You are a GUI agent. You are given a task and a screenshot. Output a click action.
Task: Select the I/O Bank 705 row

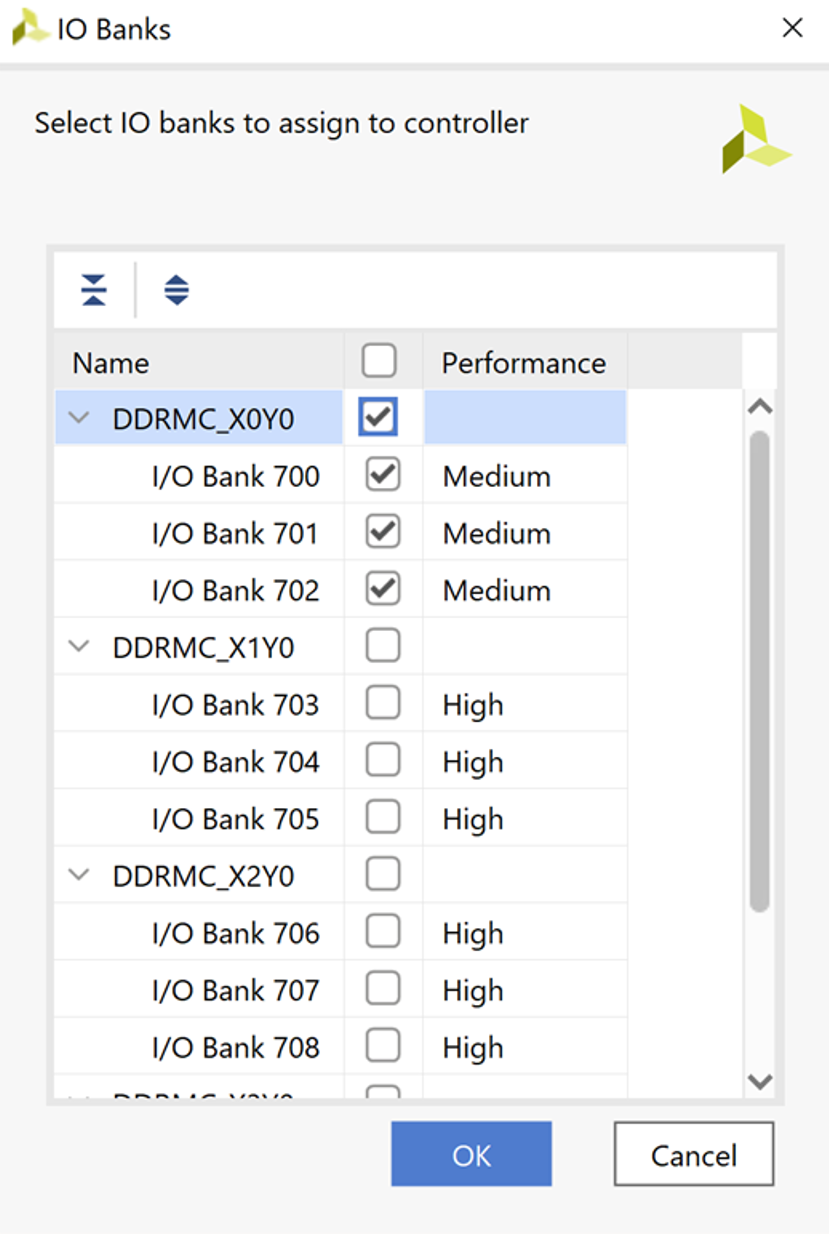coord(235,819)
